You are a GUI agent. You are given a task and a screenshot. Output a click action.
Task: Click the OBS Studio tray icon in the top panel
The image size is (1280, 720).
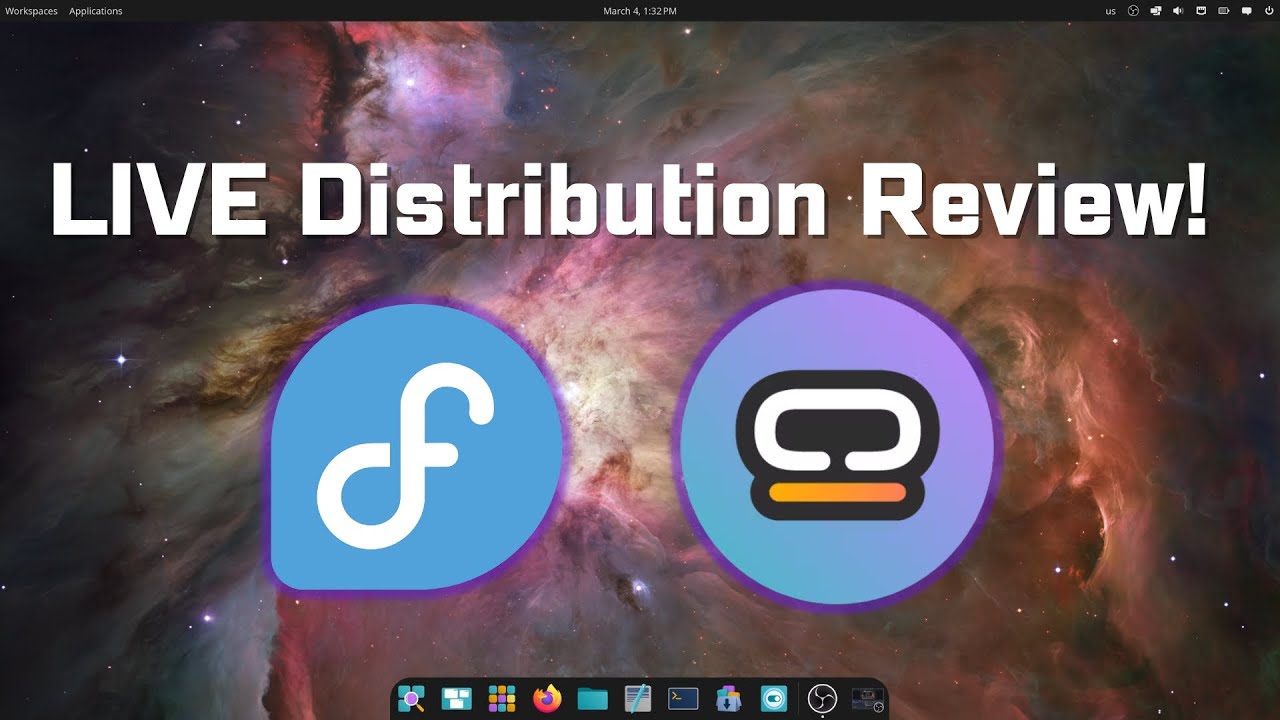pyautogui.click(x=1133, y=11)
